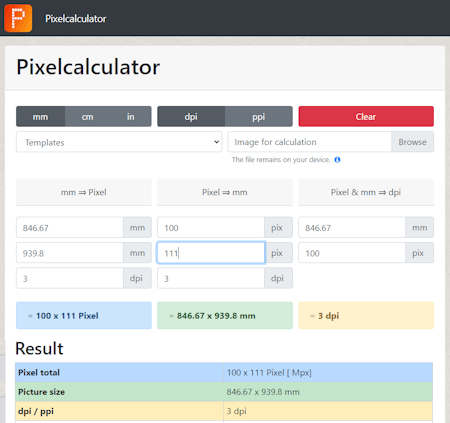Select ppi resolution mode
This screenshot has height=423, width=450.
[259, 117]
